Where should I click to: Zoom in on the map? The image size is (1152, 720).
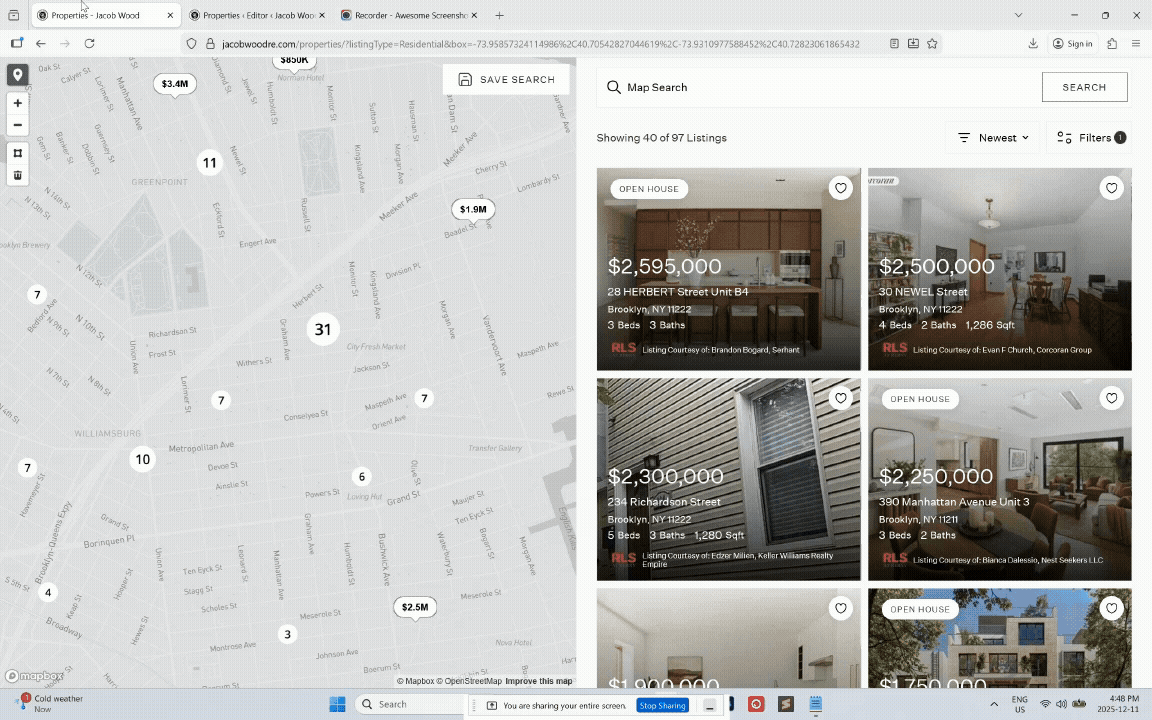click(17, 103)
